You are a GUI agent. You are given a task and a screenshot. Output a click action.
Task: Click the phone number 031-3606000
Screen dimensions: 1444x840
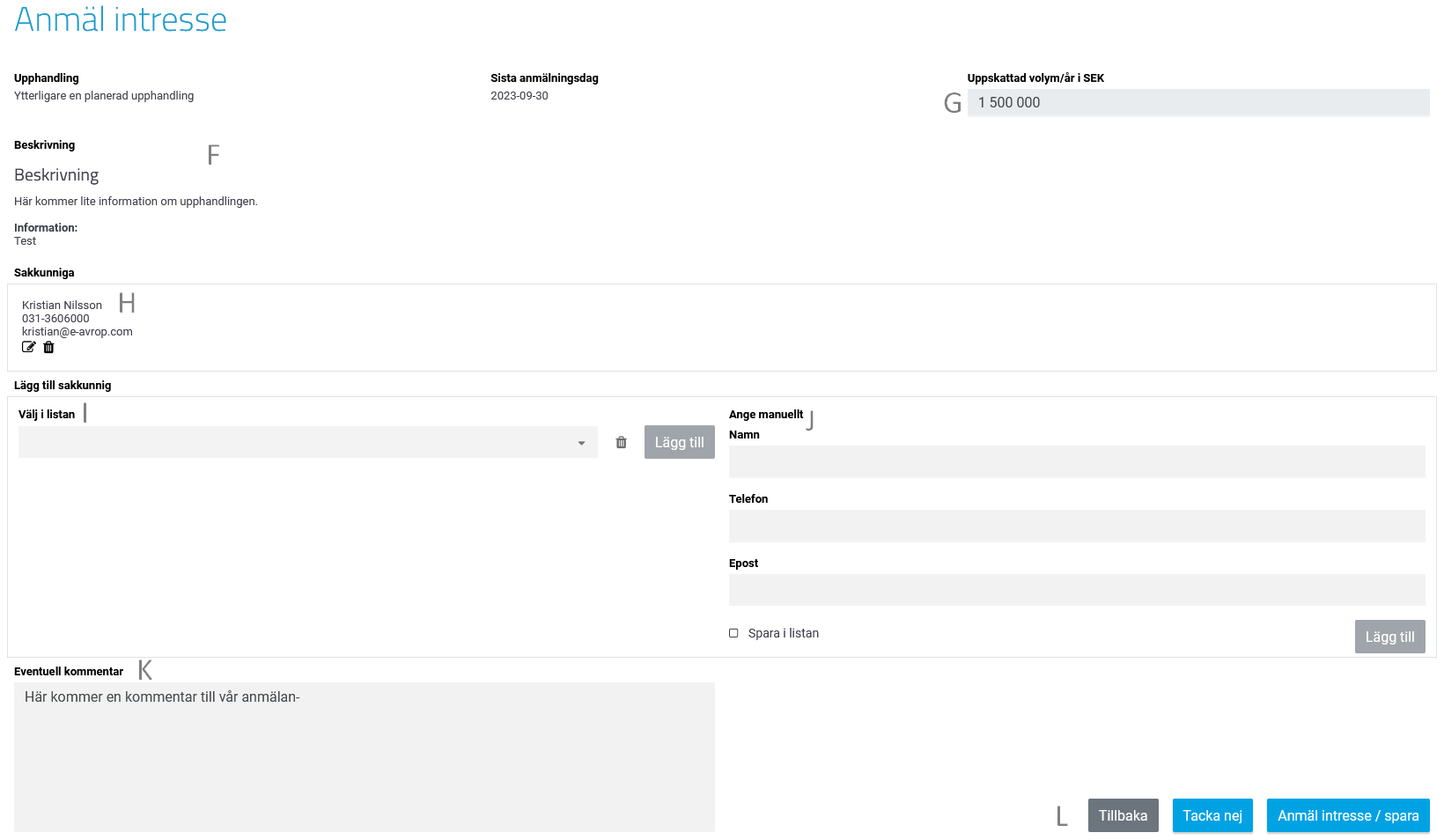[55, 319]
